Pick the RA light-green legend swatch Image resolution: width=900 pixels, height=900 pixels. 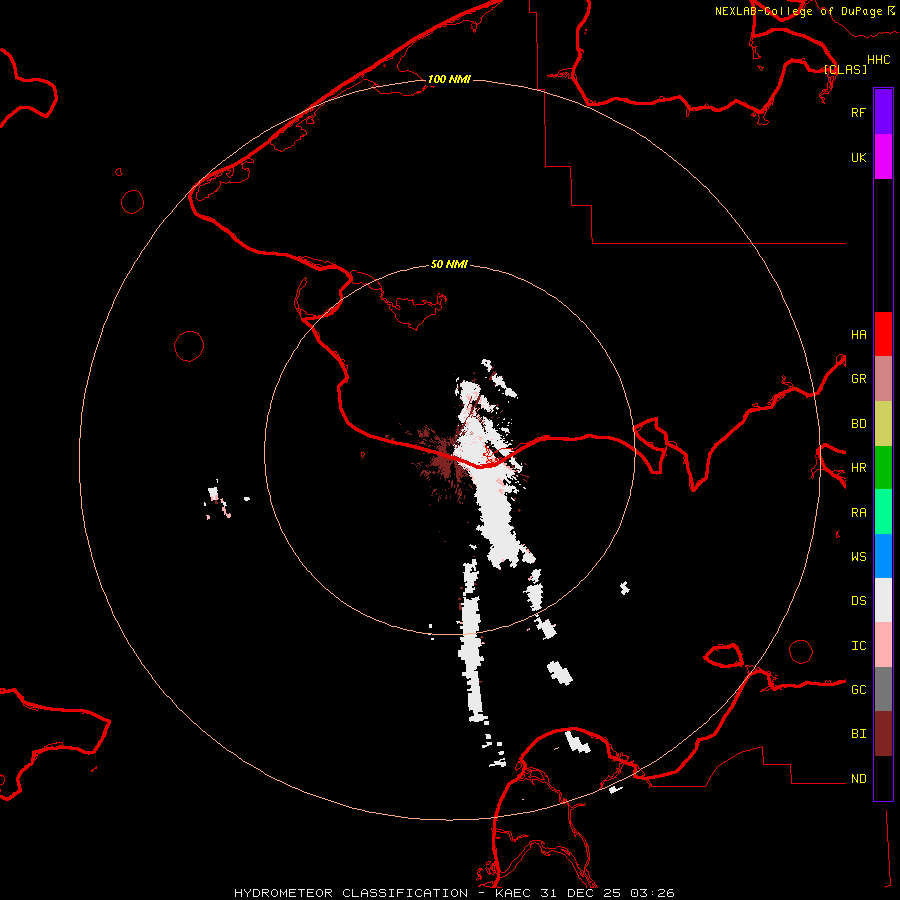click(883, 512)
